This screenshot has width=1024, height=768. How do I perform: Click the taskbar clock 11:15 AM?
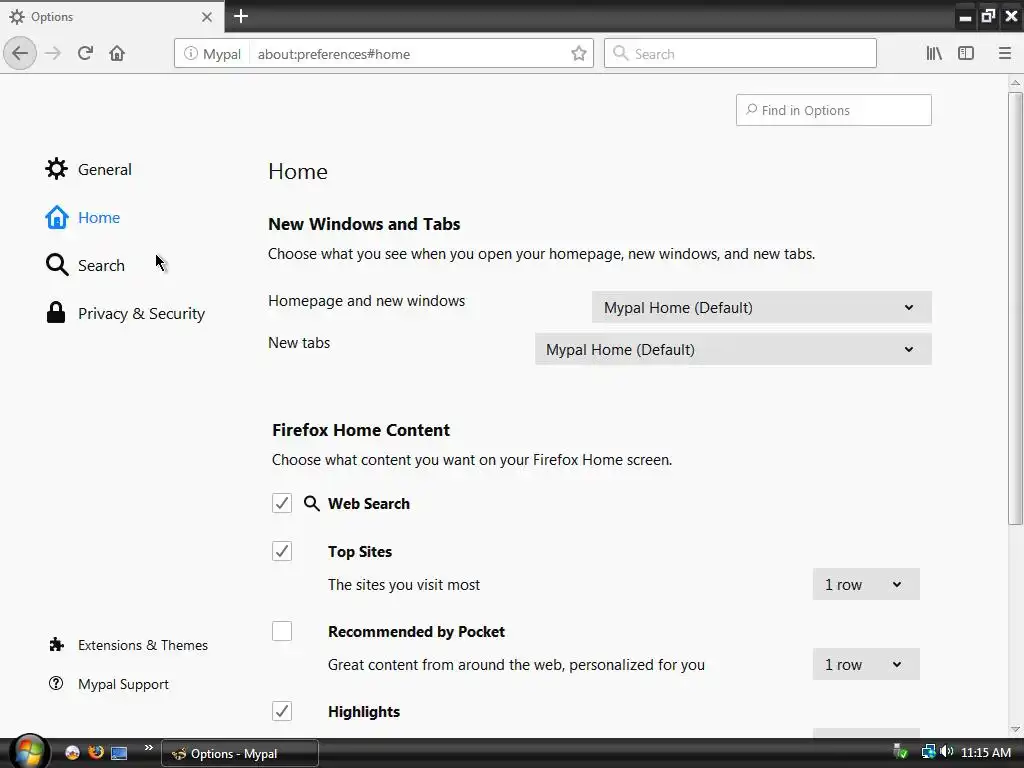click(986, 752)
